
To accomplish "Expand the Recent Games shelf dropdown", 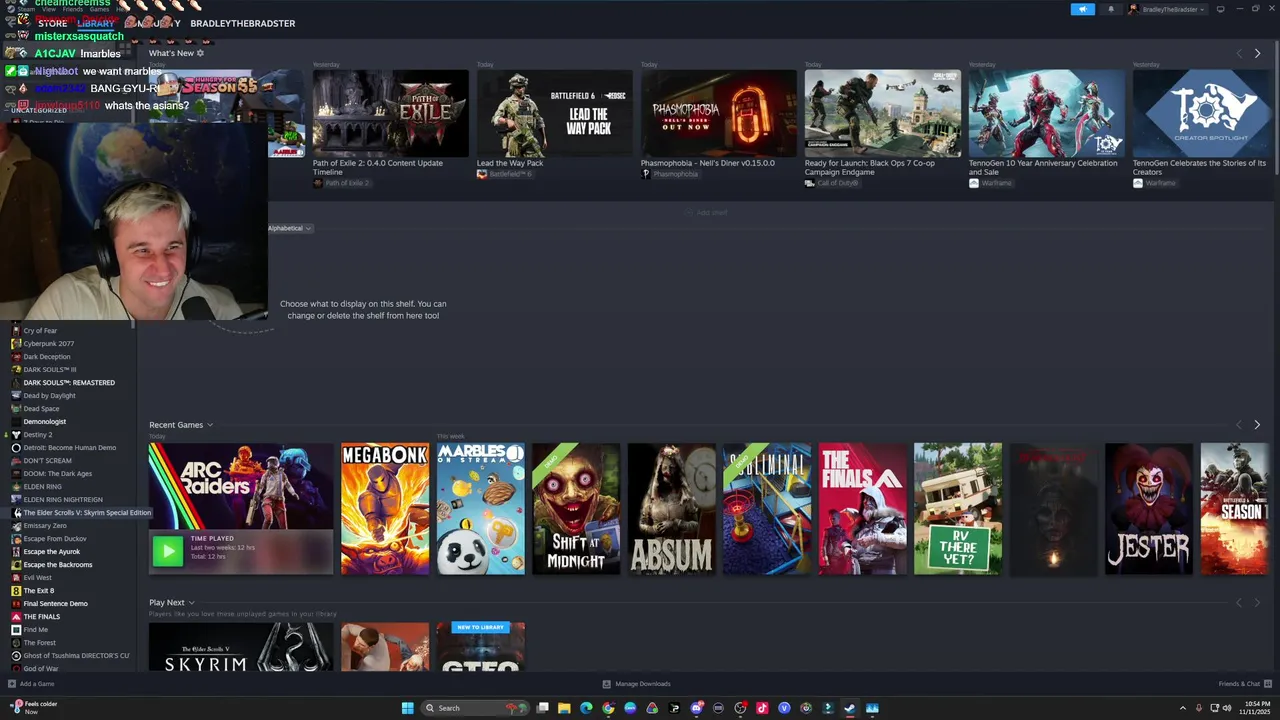I will coord(209,425).
